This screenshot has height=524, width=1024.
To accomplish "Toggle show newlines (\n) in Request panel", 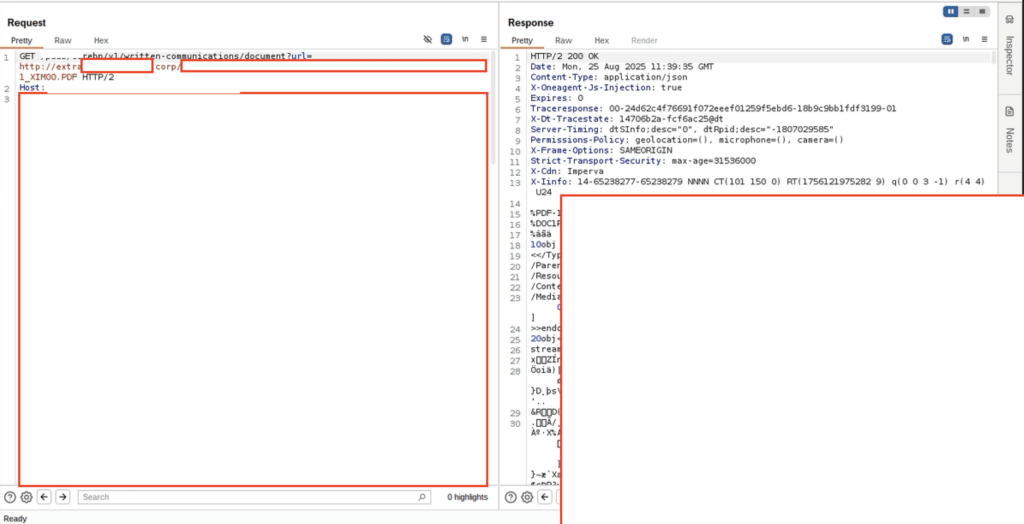I will pyautogui.click(x=466, y=40).
